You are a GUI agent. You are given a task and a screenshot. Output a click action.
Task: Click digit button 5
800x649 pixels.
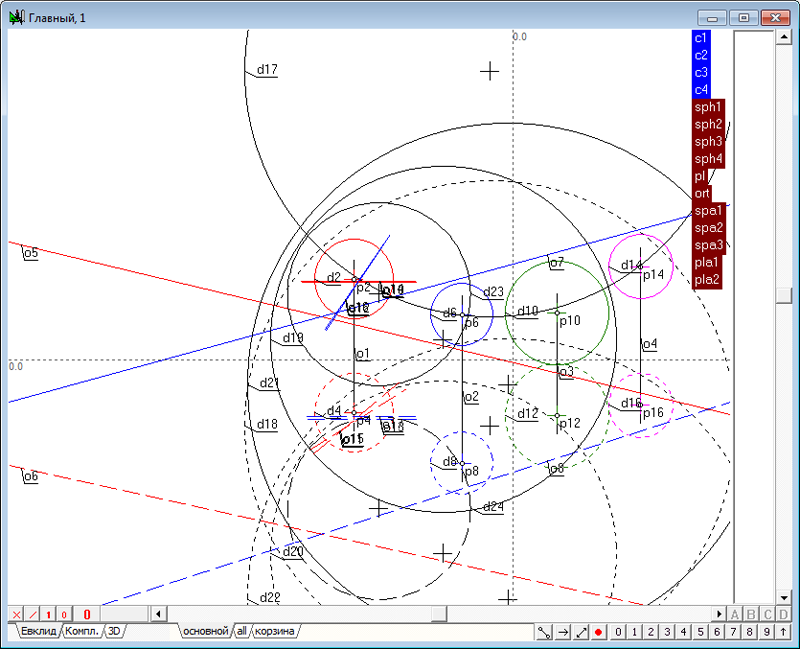(x=701, y=632)
